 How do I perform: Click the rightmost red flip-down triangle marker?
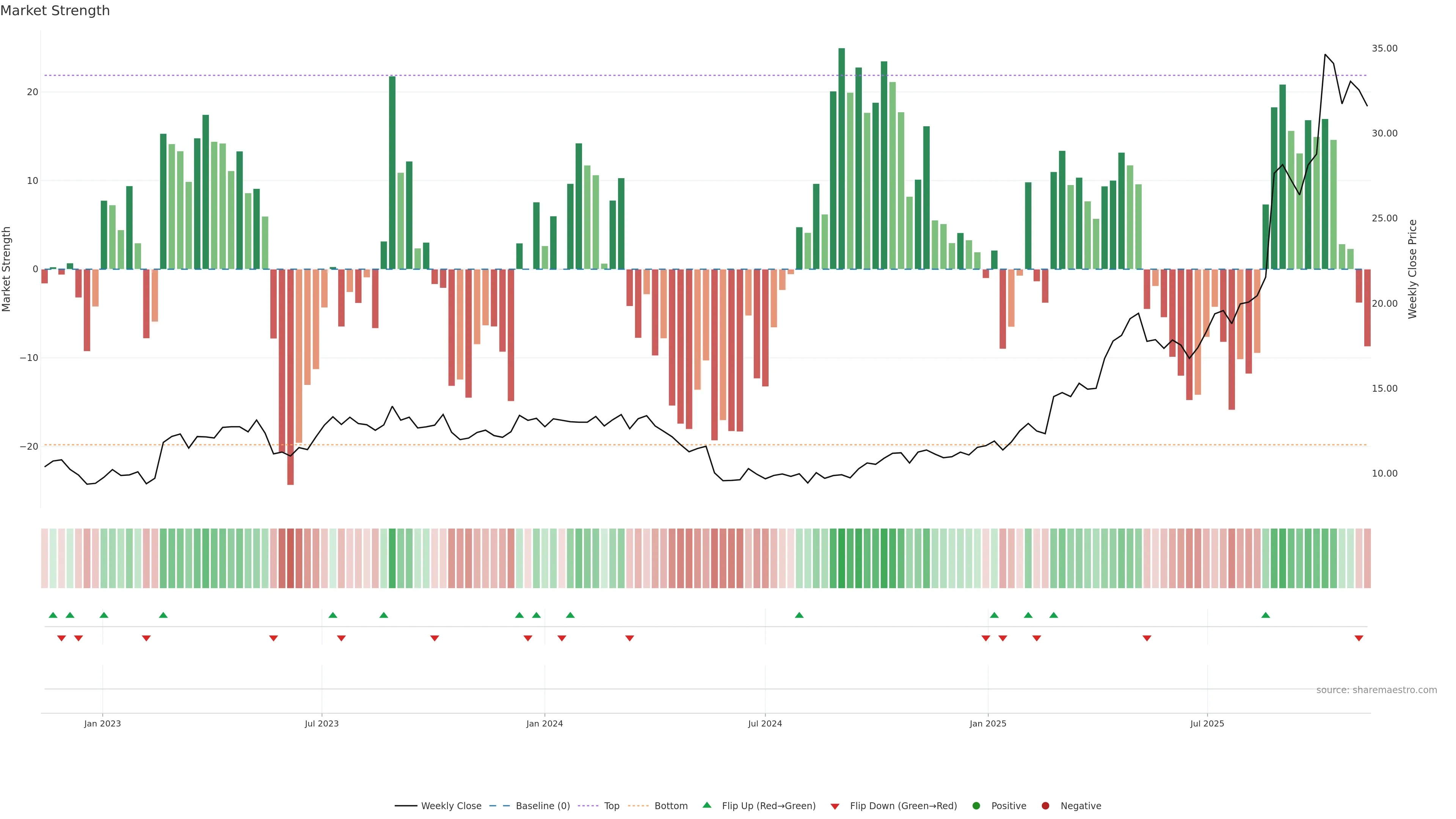[x=1359, y=638]
